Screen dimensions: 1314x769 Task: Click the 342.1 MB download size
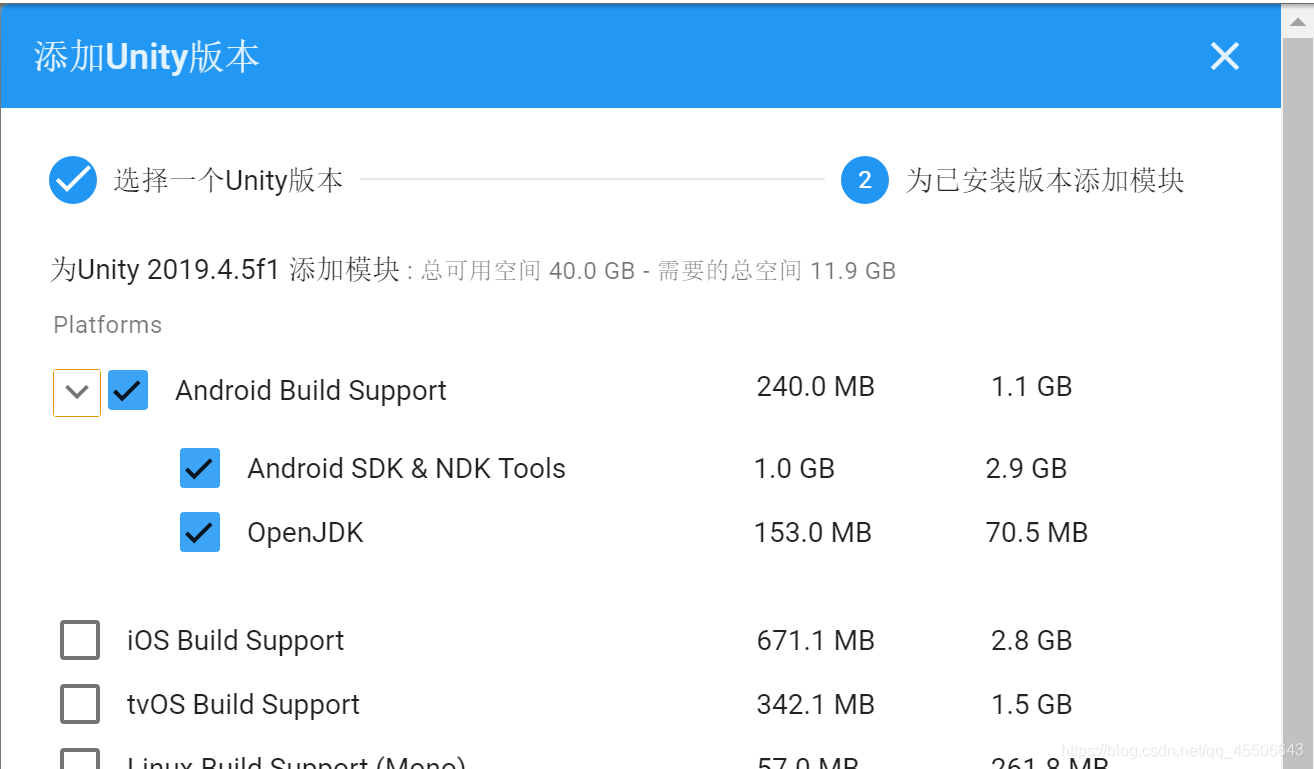tap(816, 704)
